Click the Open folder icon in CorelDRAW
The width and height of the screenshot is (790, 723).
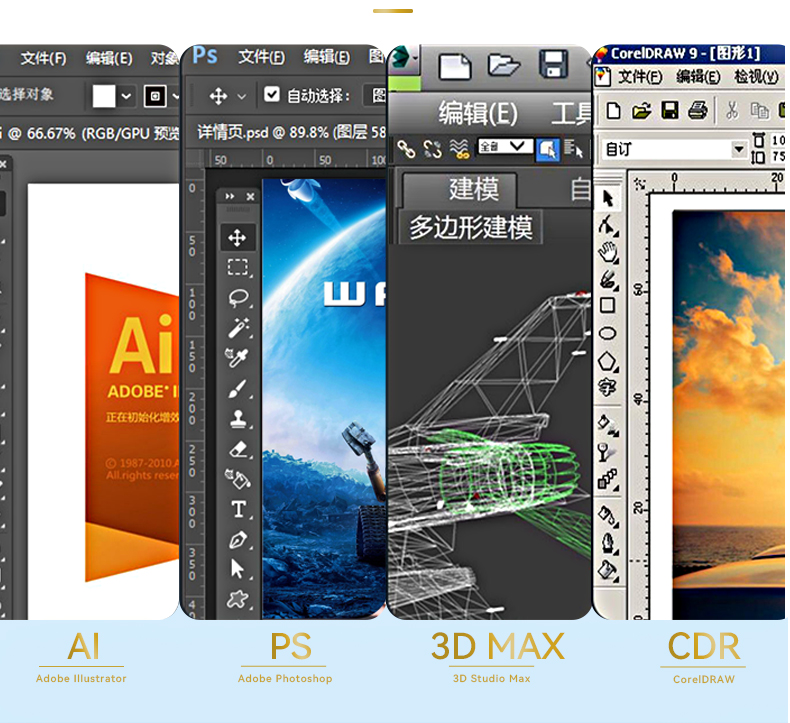coord(641,110)
